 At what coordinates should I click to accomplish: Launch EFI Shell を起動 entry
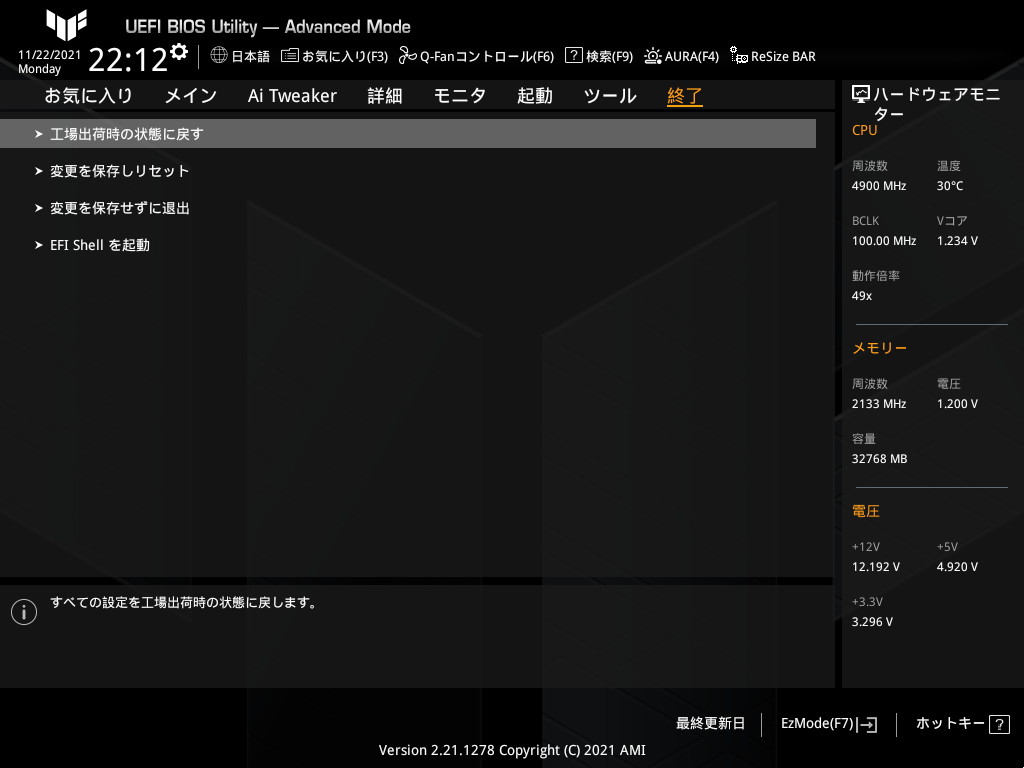click(100, 245)
